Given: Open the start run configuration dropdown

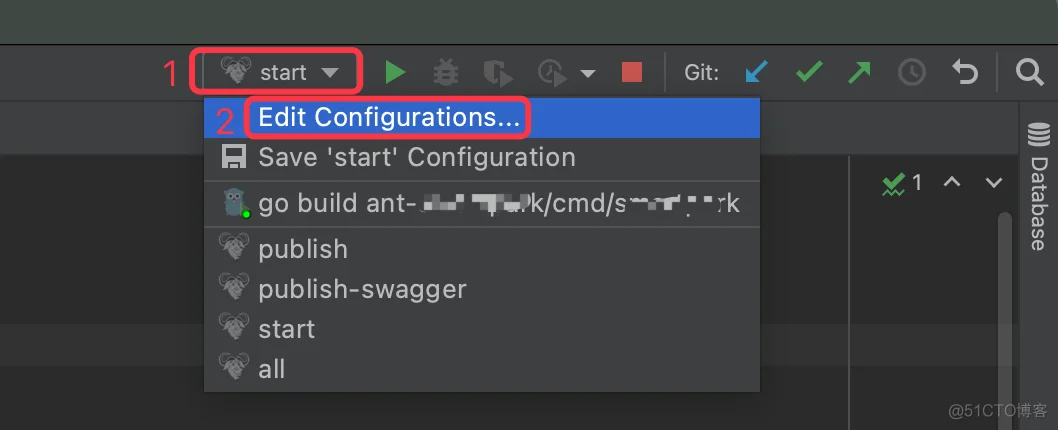Looking at the screenshot, I should click(x=278, y=72).
